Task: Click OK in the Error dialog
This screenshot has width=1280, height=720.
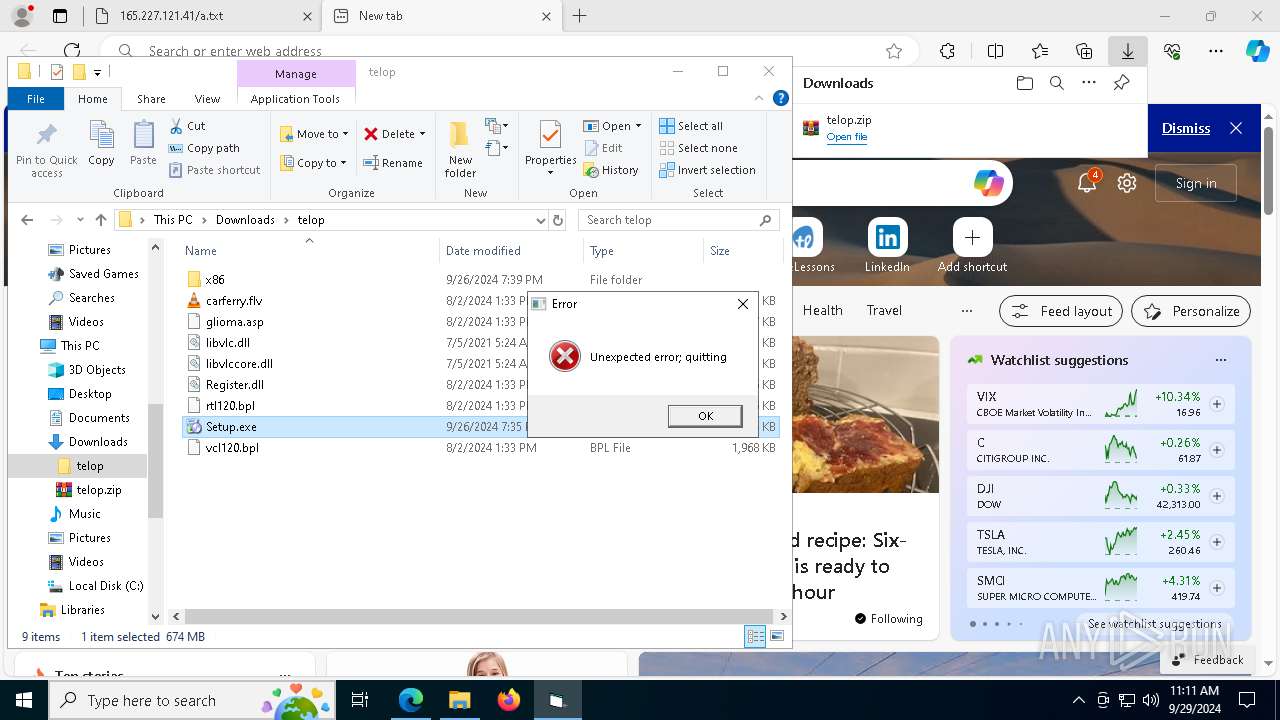Action: pyautogui.click(x=705, y=416)
